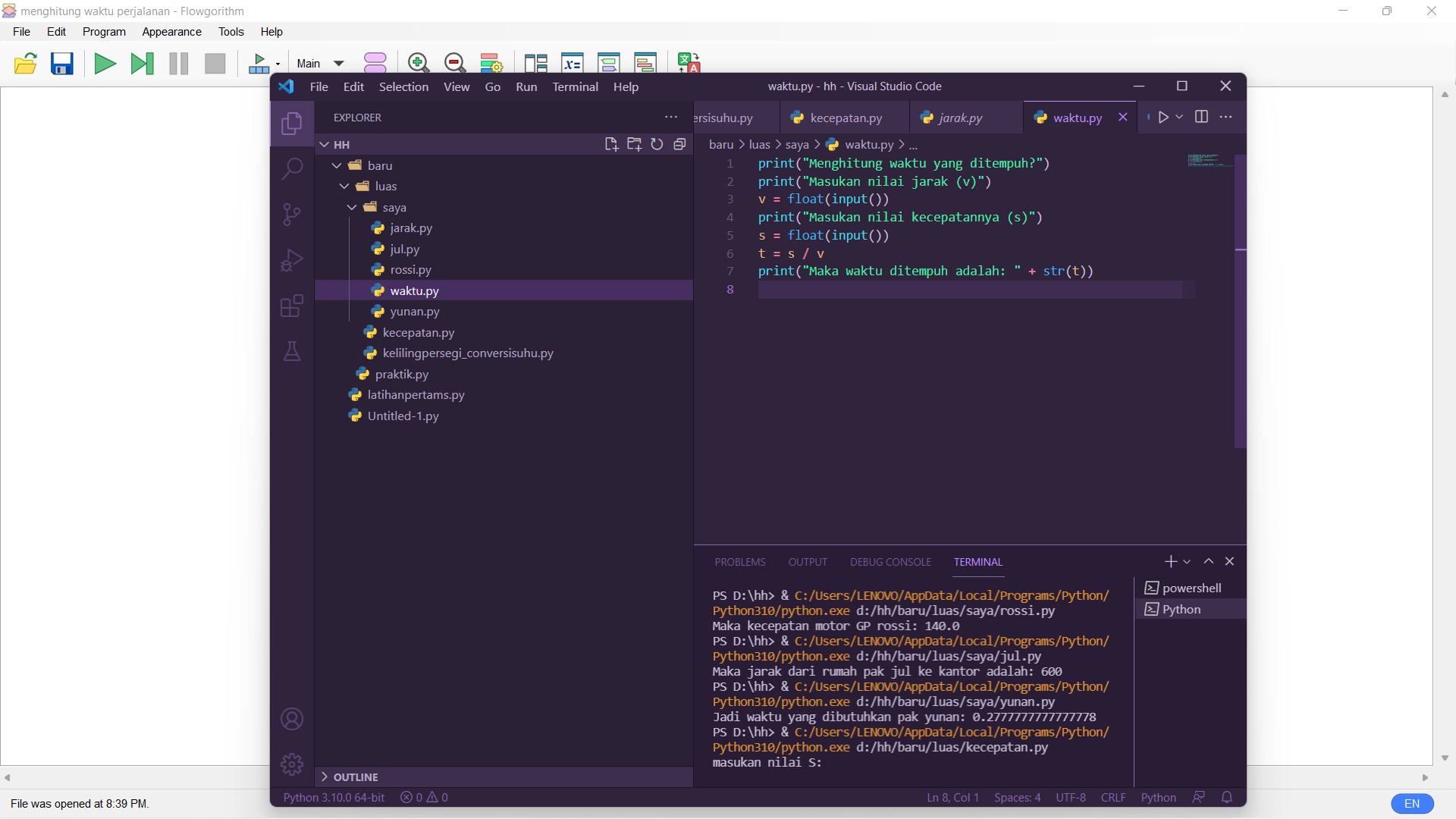
Task: Open the Run and Debug sidebar icon
Action: tap(292, 260)
